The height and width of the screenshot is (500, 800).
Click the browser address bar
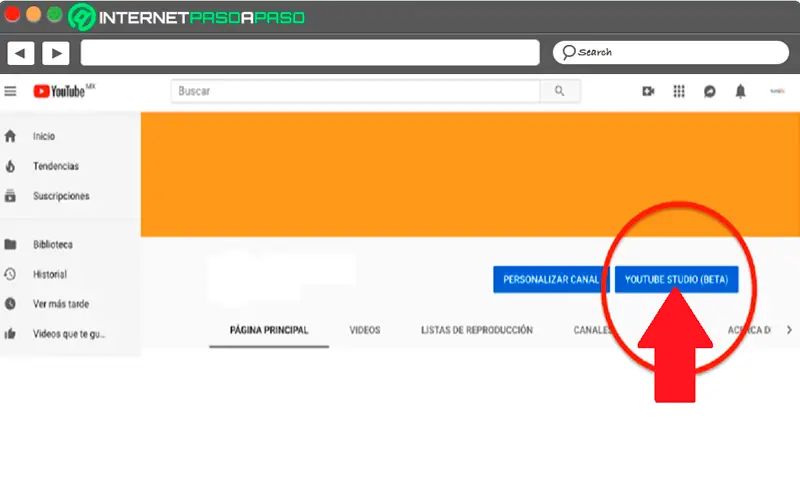[x=310, y=53]
